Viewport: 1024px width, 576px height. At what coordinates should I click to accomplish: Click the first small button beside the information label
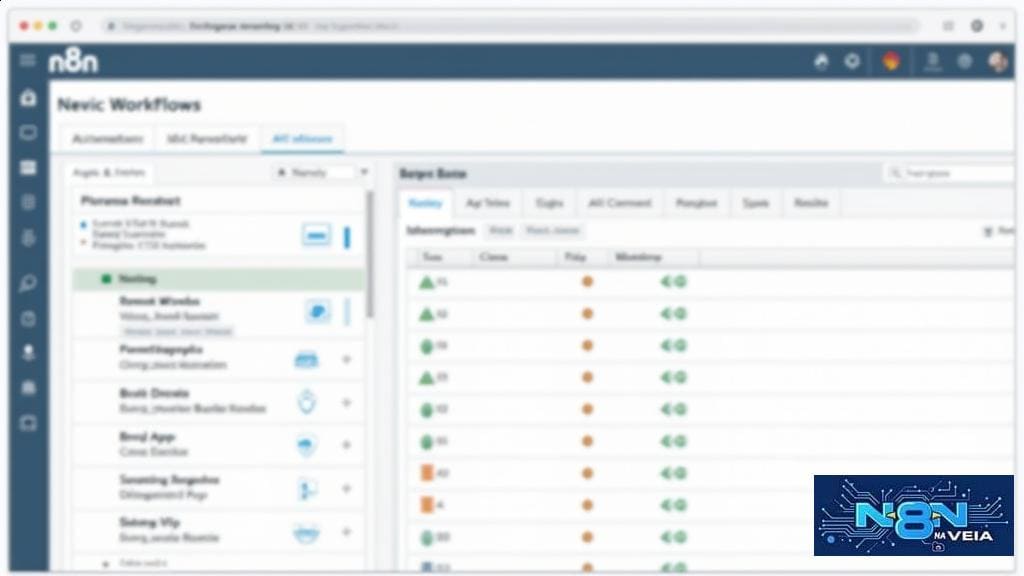pyautogui.click(x=501, y=231)
